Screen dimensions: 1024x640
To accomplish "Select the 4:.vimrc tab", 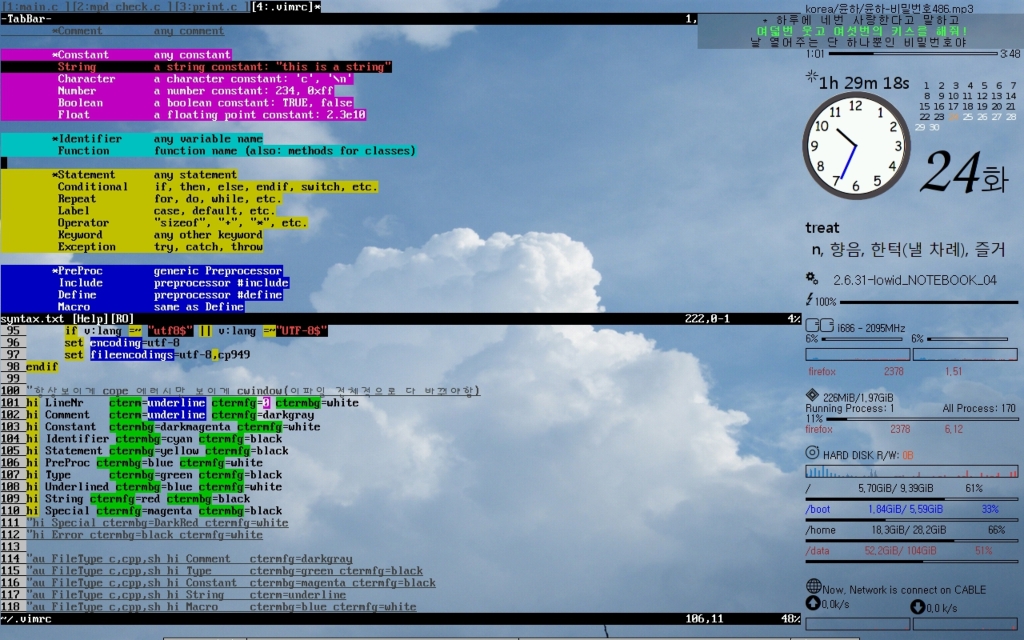I will click(286, 7).
